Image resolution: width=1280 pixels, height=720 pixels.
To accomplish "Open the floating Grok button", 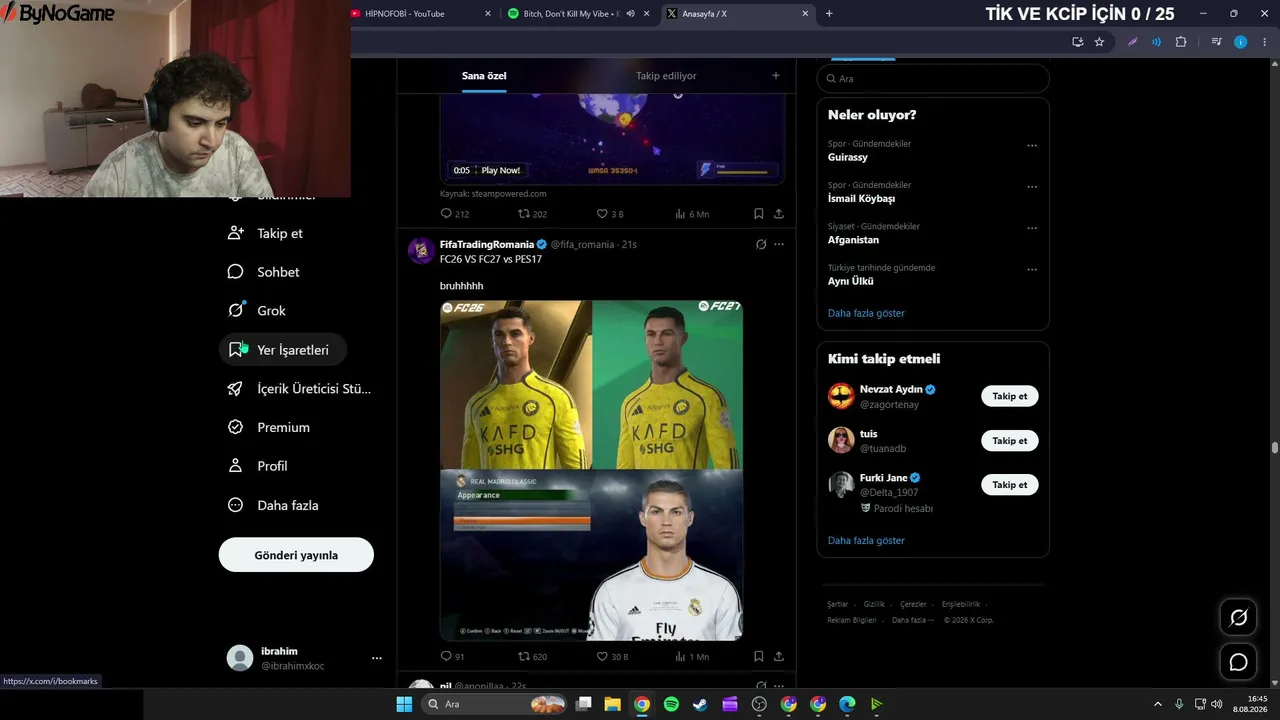I will coord(1238,618).
